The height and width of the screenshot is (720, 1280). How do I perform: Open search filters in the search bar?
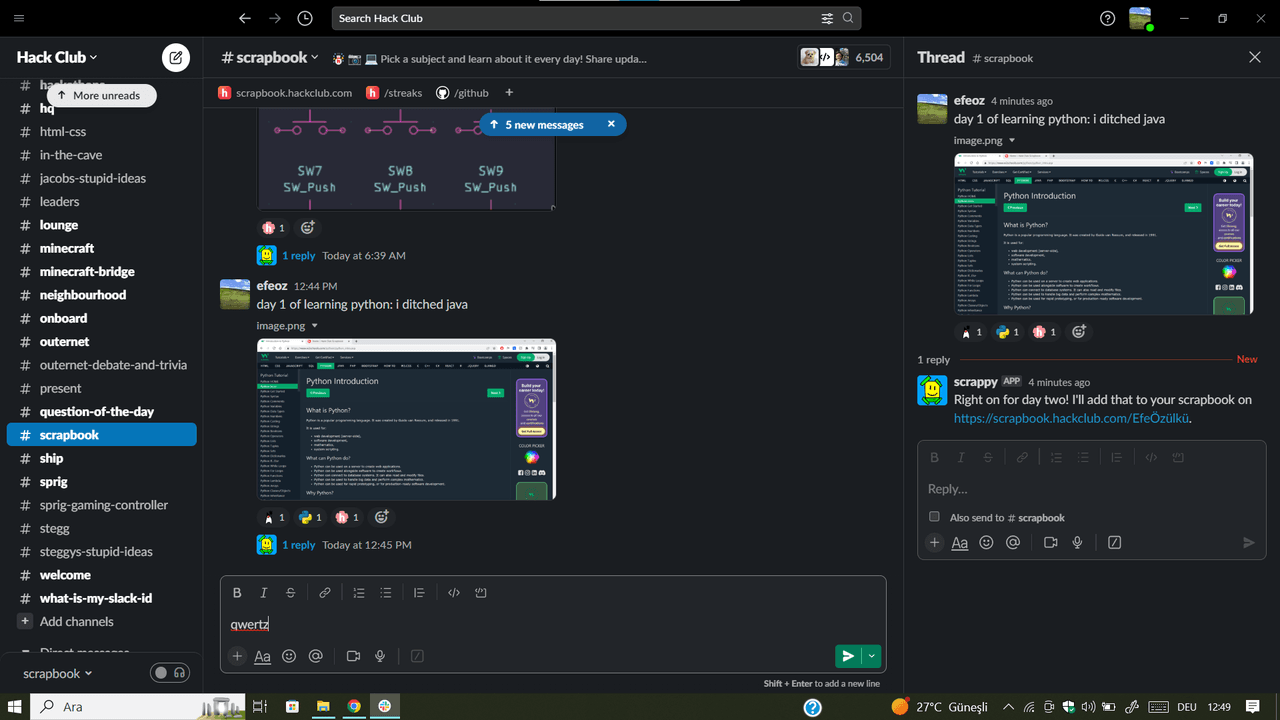coord(827,18)
